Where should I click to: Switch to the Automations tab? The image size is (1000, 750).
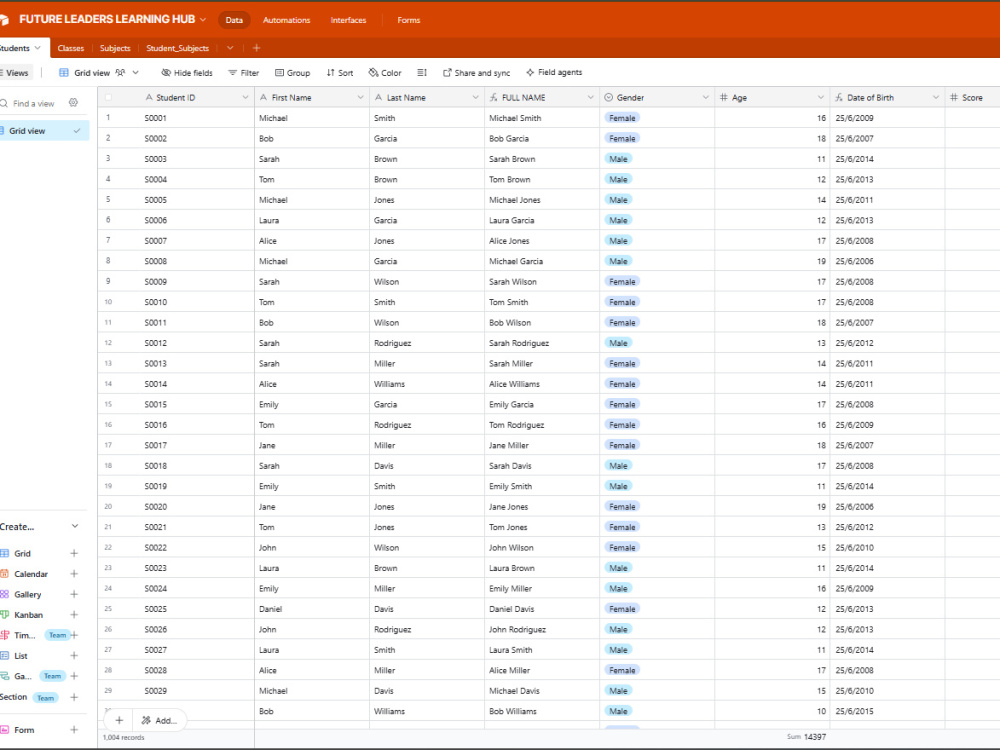click(286, 20)
